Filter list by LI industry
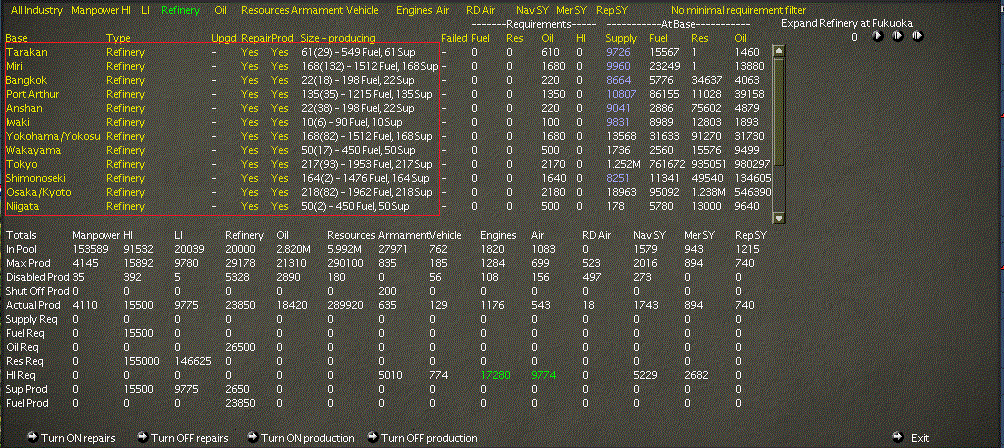Screen dimensions: 1004x448 [146, 10]
